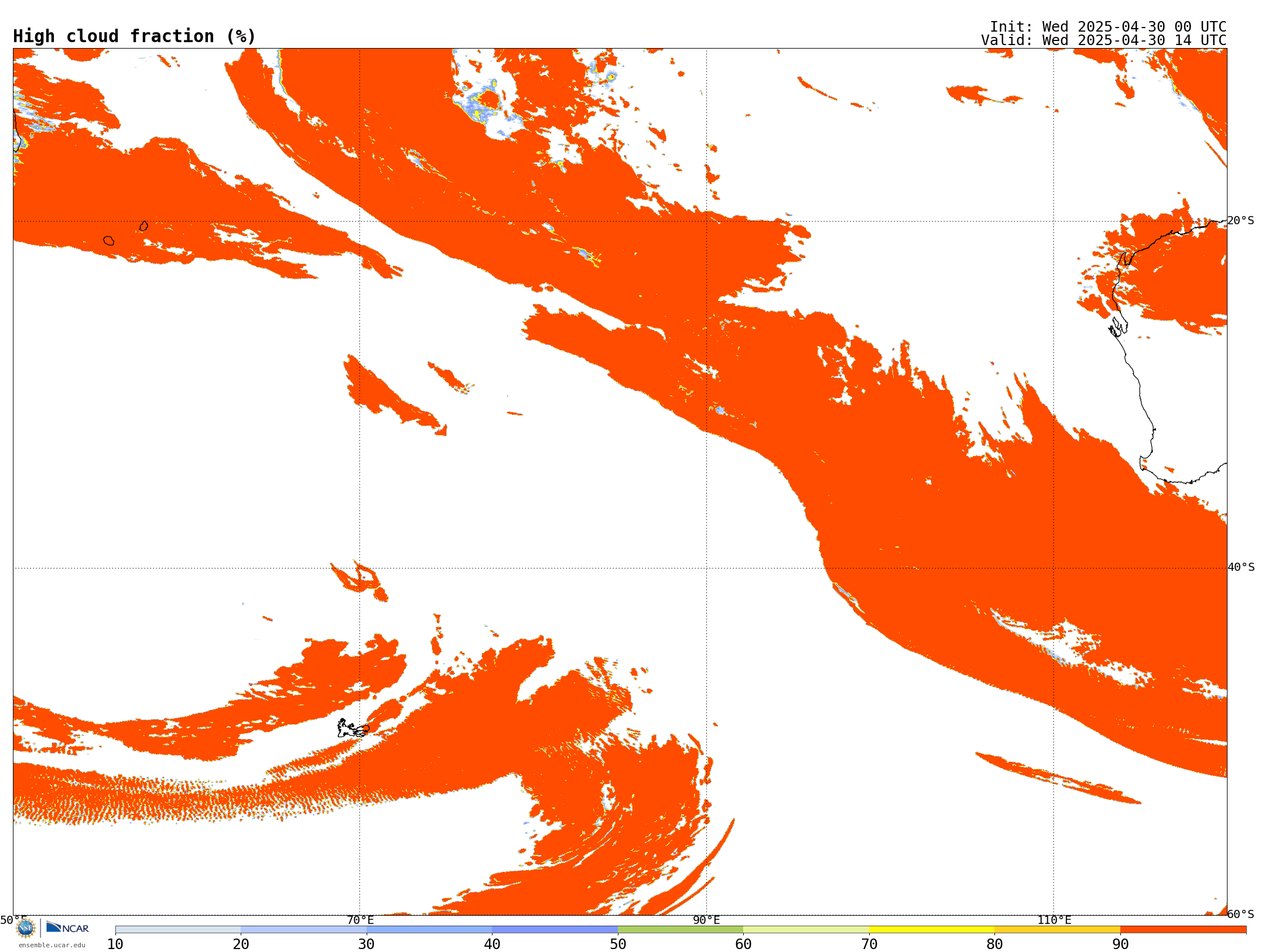This screenshot has height=952, width=1265.
Task: Click the 60°S latitude label
Action: pos(1240,914)
